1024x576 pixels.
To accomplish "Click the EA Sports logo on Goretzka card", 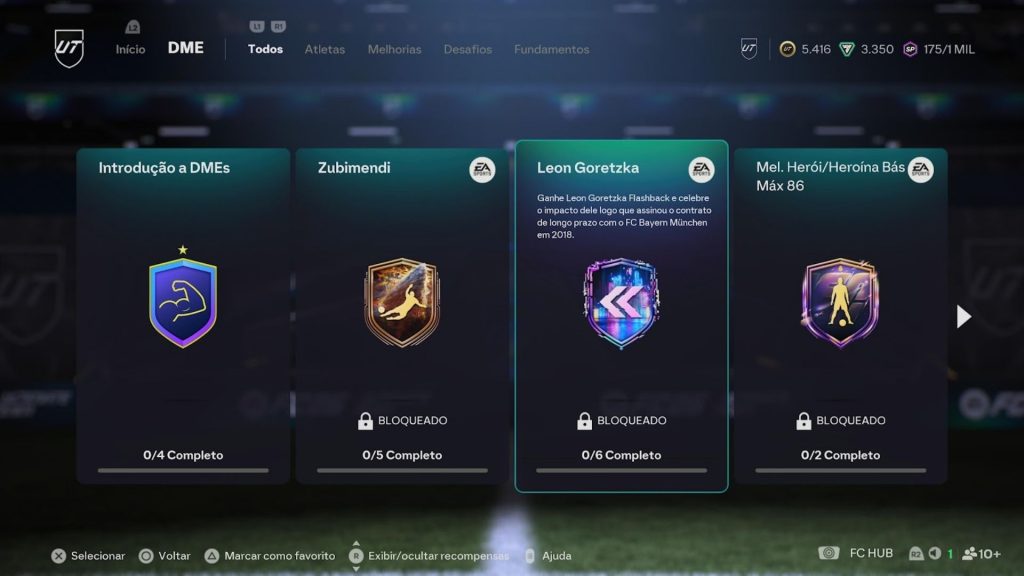I will pyautogui.click(x=701, y=170).
